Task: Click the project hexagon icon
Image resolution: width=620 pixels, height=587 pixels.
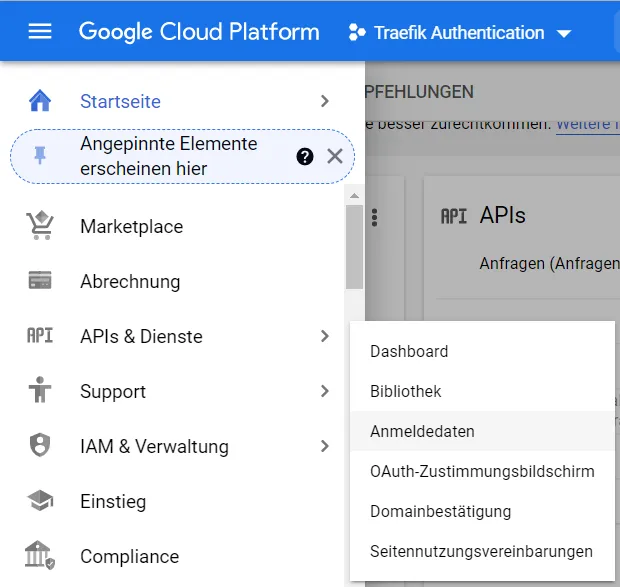Action: point(357,32)
